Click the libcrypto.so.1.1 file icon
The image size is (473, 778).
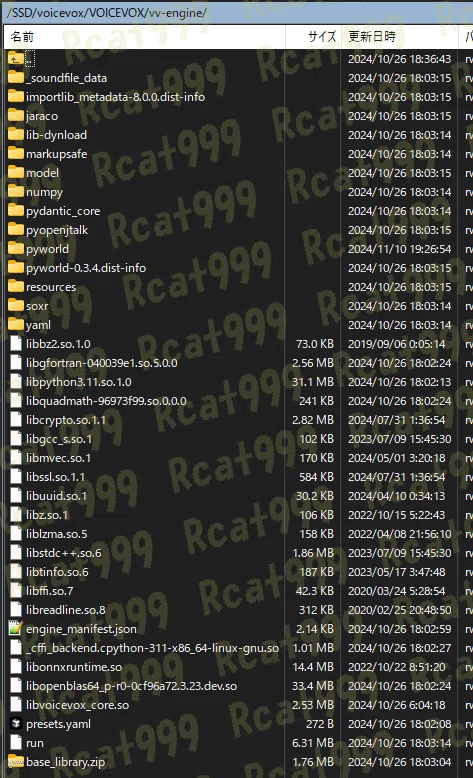16,420
